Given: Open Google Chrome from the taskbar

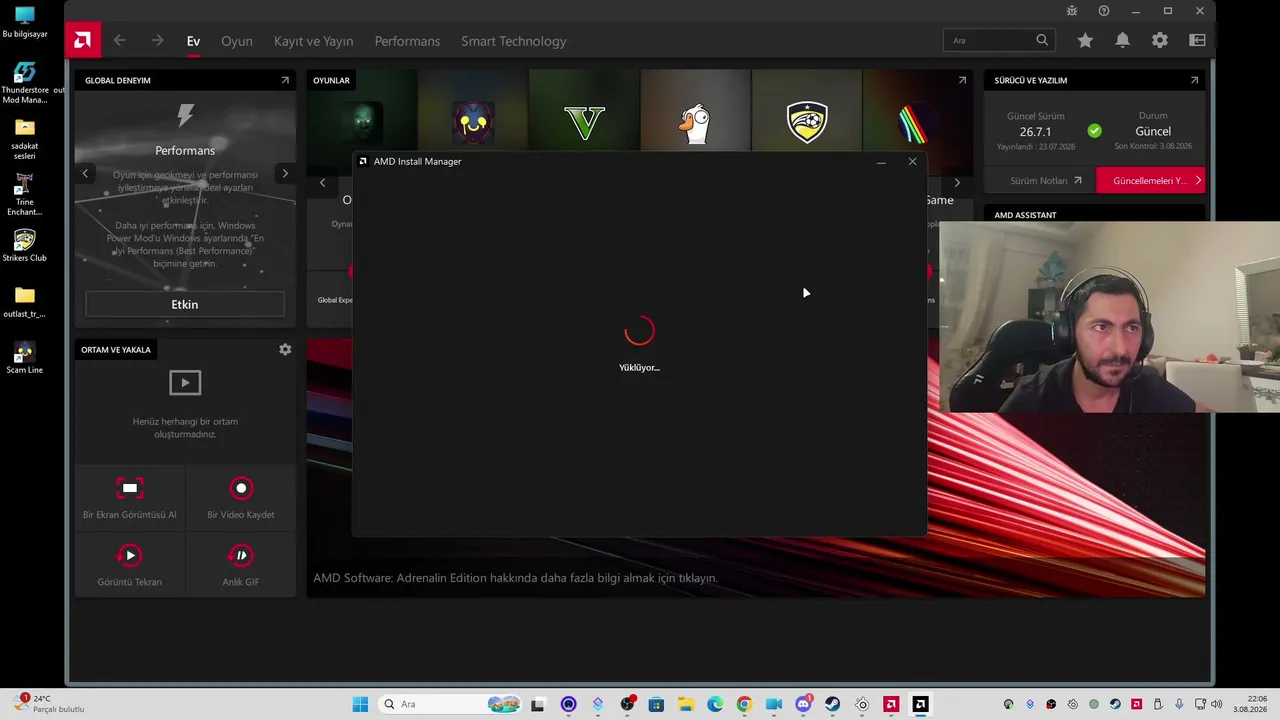Looking at the screenshot, I should pyautogui.click(x=744, y=704).
